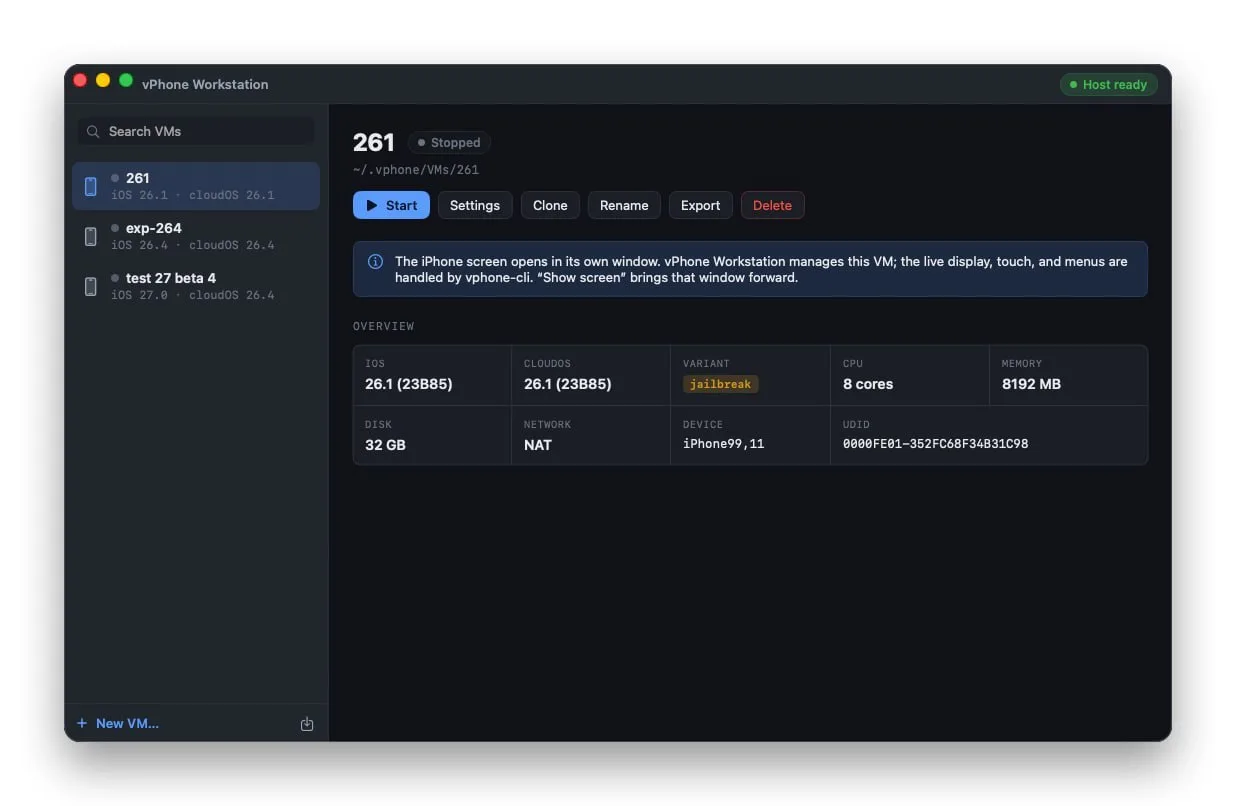Click the iOS value 26.1 (23B85)
1236x806 pixels.
point(408,384)
